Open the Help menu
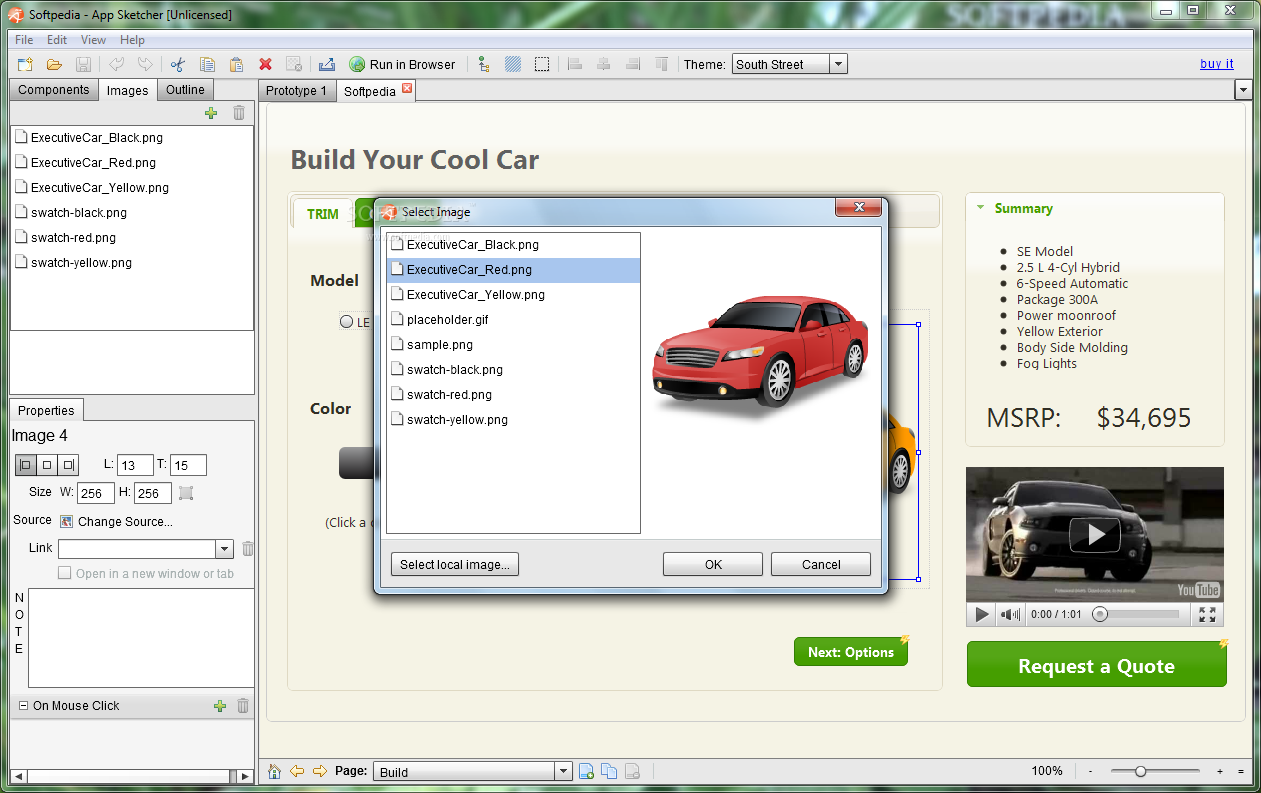Viewport: 1261px width, 793px height. 132,40
